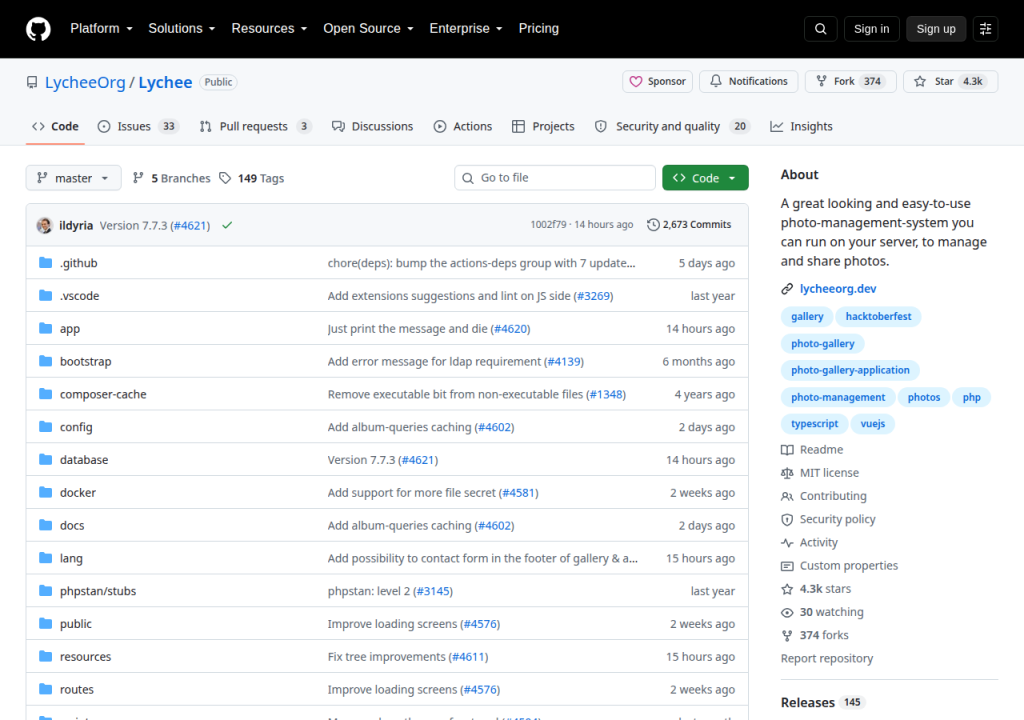The height and width of the screenshot is (720, 1024).
Task: Click the bell Notifications button
Action: (748, 82)
